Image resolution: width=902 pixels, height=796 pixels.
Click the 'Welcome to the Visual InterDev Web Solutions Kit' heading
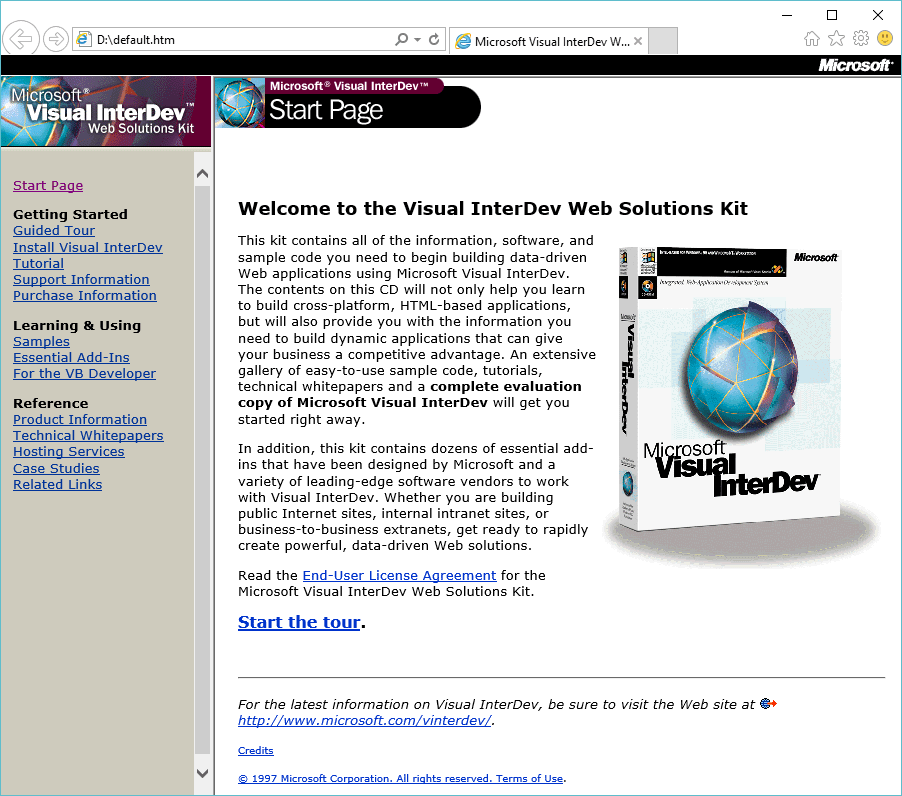pyautogui.click(x=493, y=208)
